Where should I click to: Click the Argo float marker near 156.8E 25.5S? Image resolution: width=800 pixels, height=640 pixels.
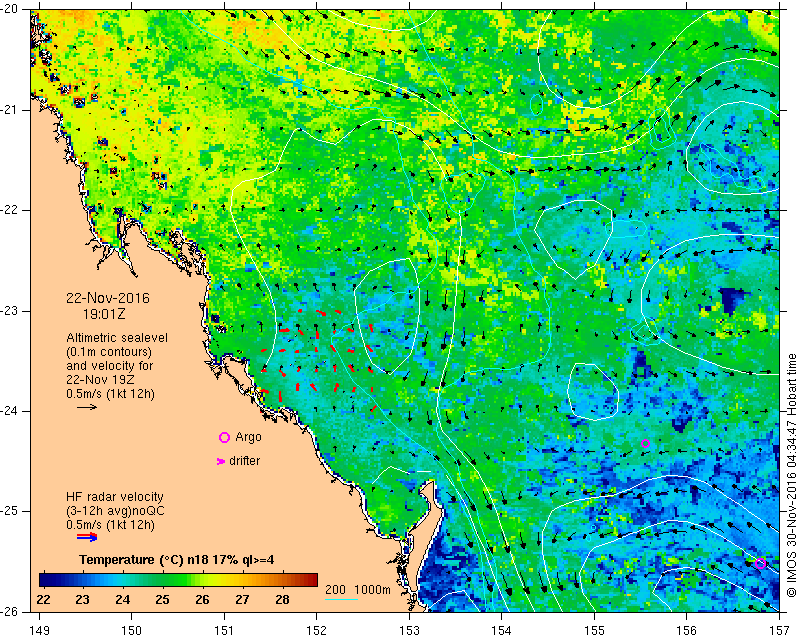760,563
